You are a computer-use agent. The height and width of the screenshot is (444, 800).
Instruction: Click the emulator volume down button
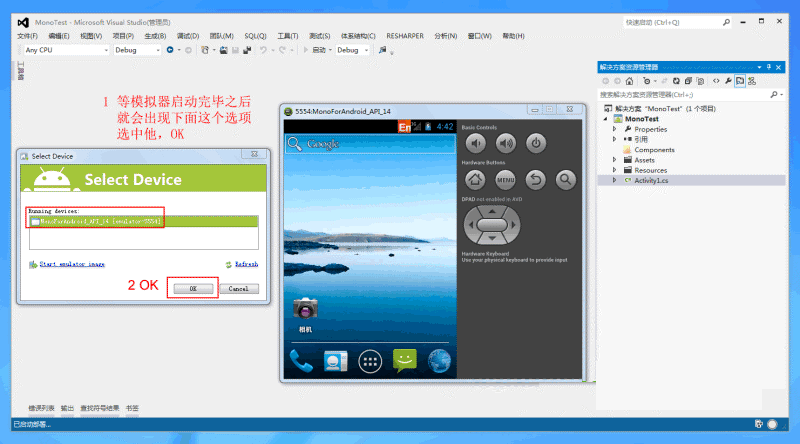click(476, 143)
